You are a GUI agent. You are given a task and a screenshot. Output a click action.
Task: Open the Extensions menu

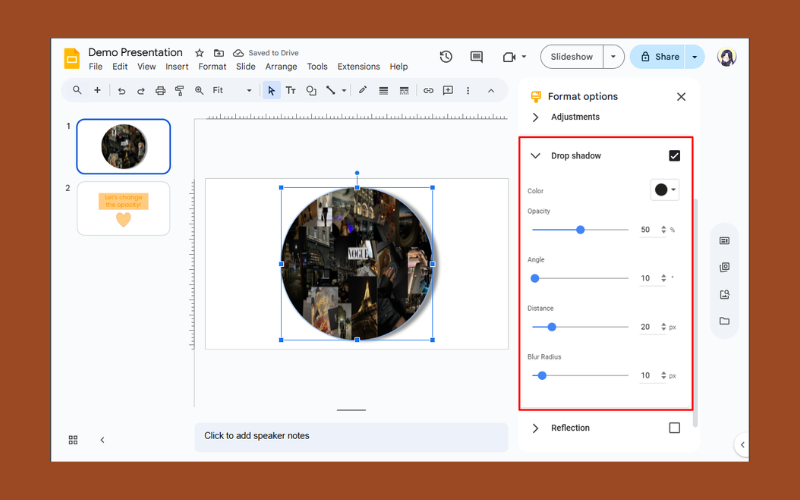point(359,67)
